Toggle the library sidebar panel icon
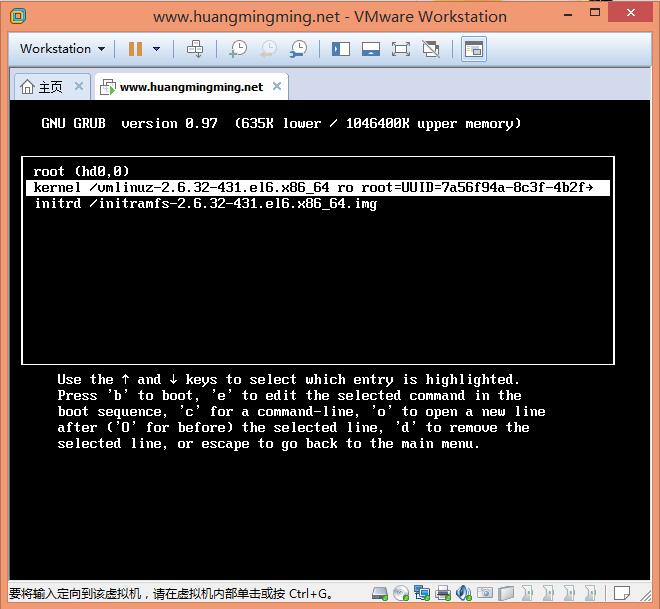The width and height of the screenshot is (660, 609). 341,49
